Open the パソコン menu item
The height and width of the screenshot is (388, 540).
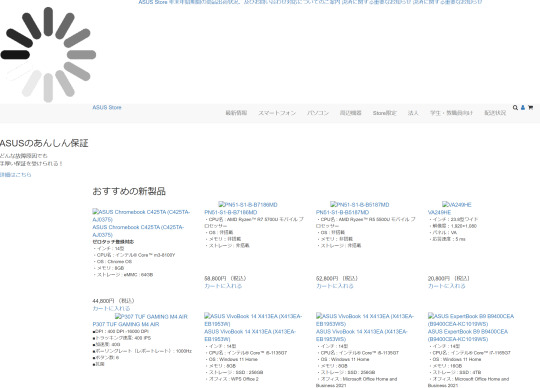pyautogui.click(x=318, y=113)
